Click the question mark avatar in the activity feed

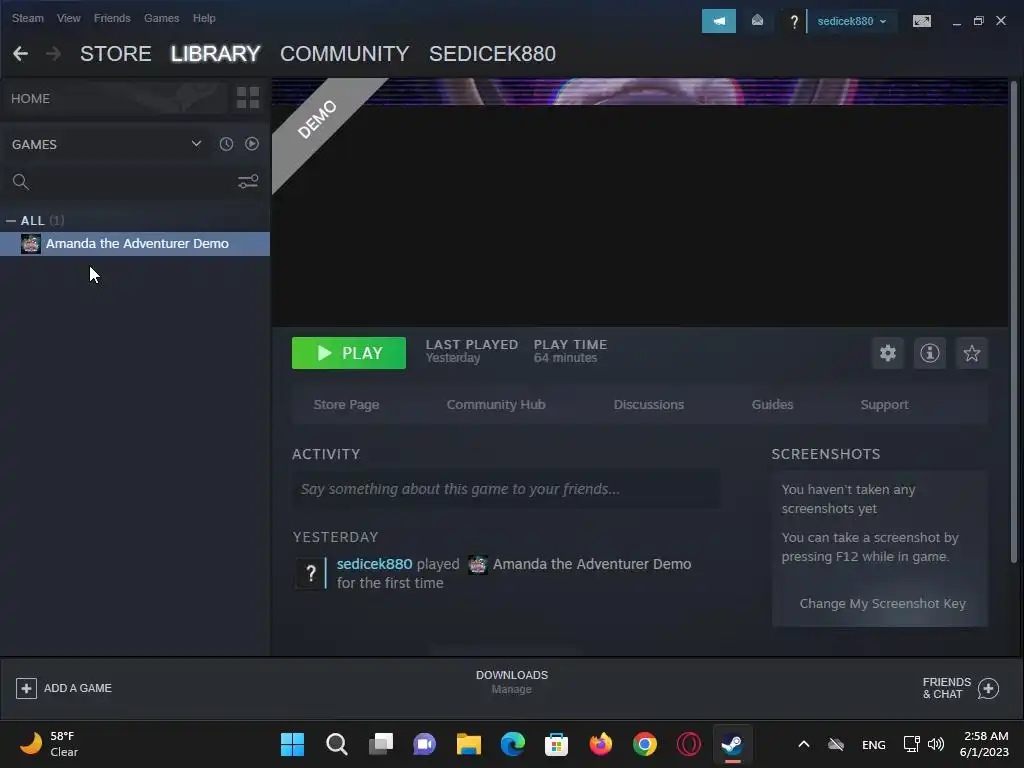(x=311, y=573)
